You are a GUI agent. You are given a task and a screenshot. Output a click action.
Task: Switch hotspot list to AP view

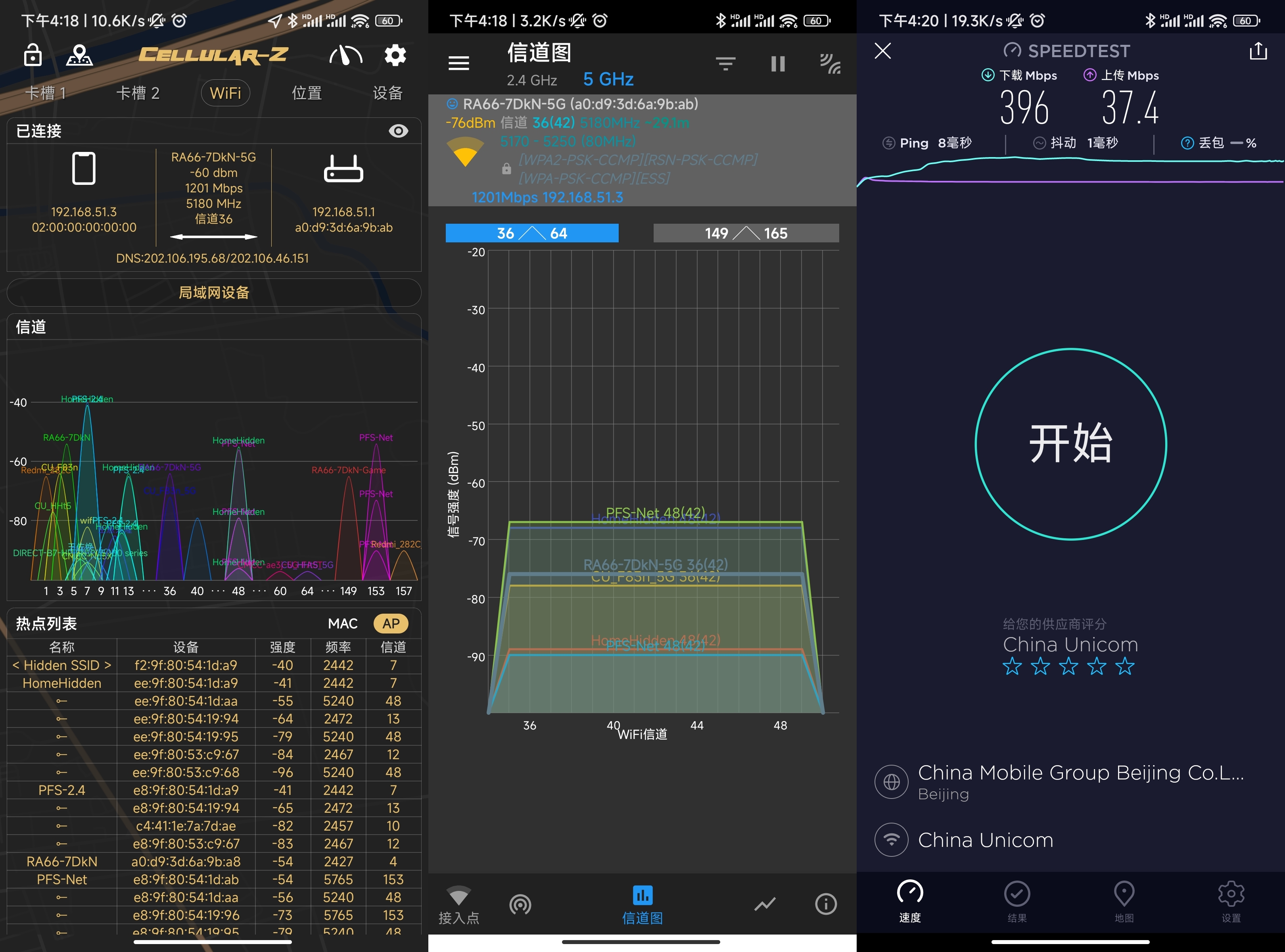click(x=391, y=623)
